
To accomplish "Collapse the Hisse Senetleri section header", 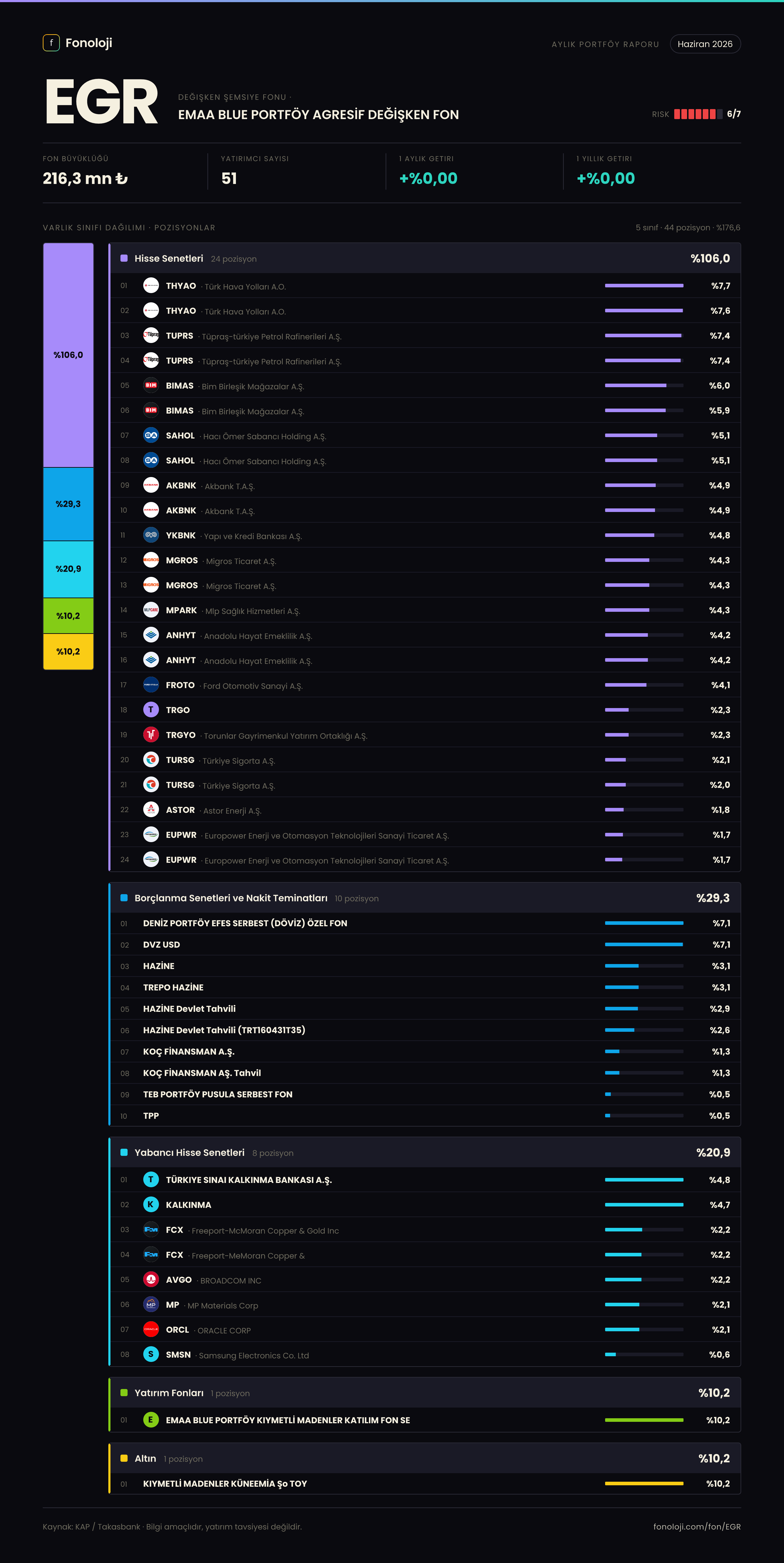I will 425,258.
